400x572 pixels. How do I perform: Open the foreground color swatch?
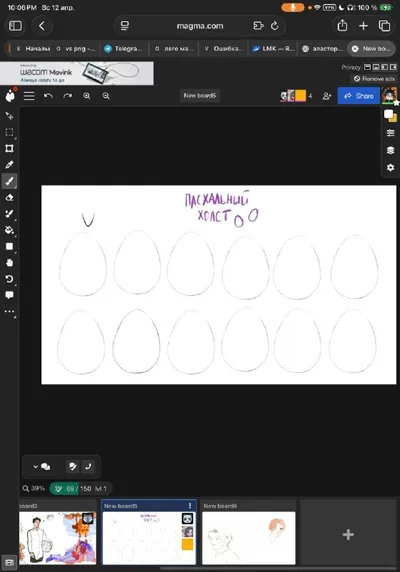(389, 113)
